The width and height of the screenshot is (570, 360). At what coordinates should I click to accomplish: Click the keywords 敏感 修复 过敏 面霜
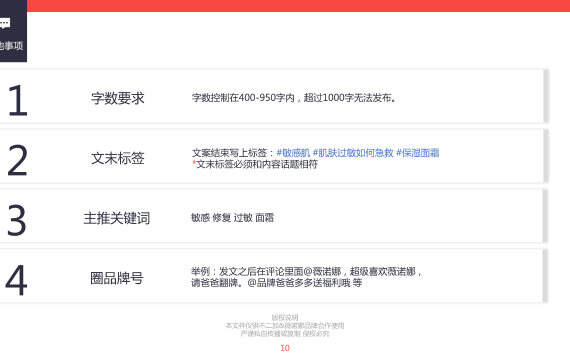pos(233,218)
